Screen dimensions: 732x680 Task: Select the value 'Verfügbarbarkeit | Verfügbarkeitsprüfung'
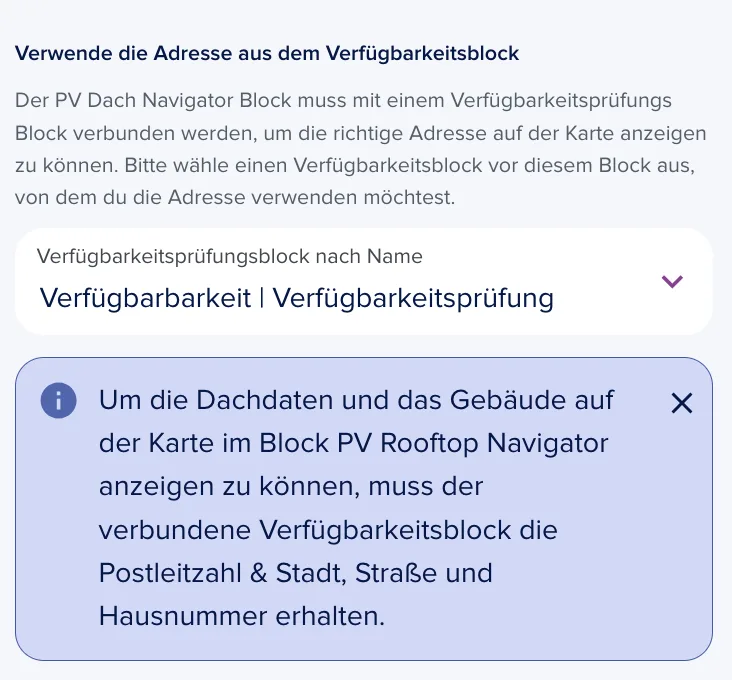coord(297,298)
